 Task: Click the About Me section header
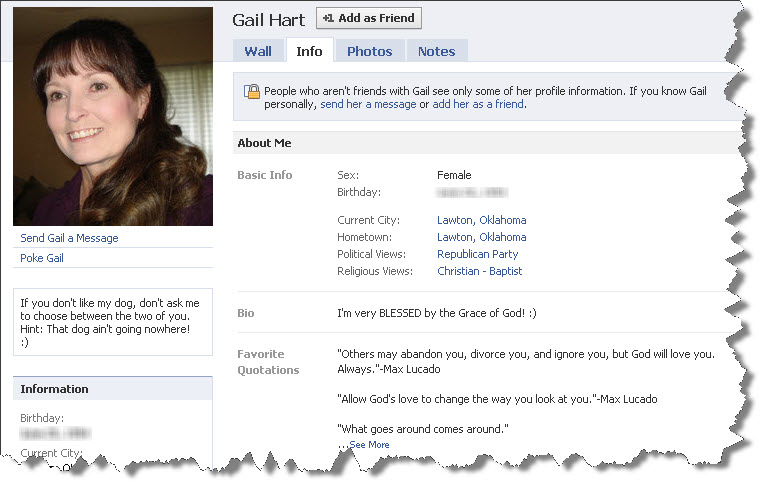487,143
